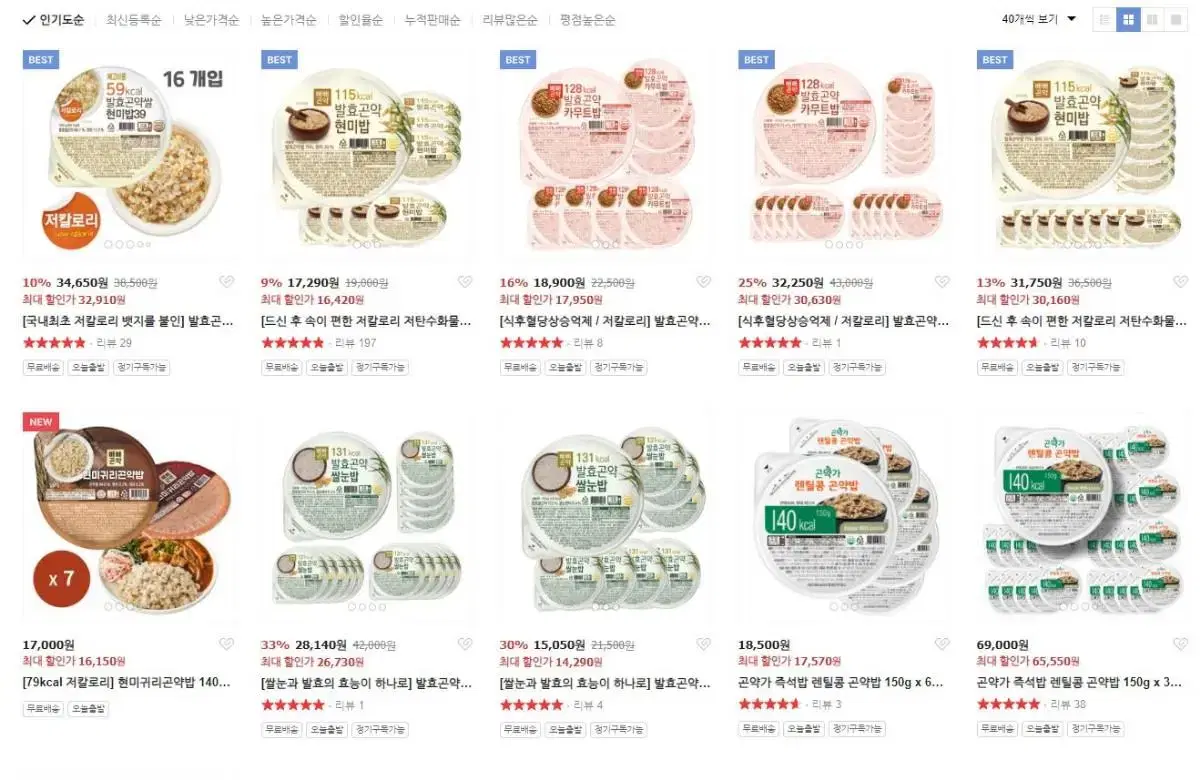
Task: Open the 40개씩 보기 dropdown
Action: [x=1039, y=19]
